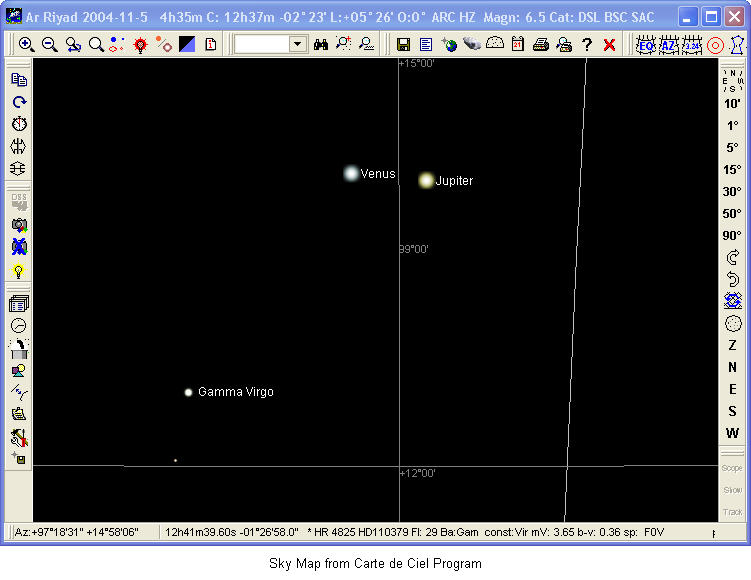The height and width of the screenshot is (580, 751).
Task: Click the +15°00' grid label
Action: pos(417,63)
